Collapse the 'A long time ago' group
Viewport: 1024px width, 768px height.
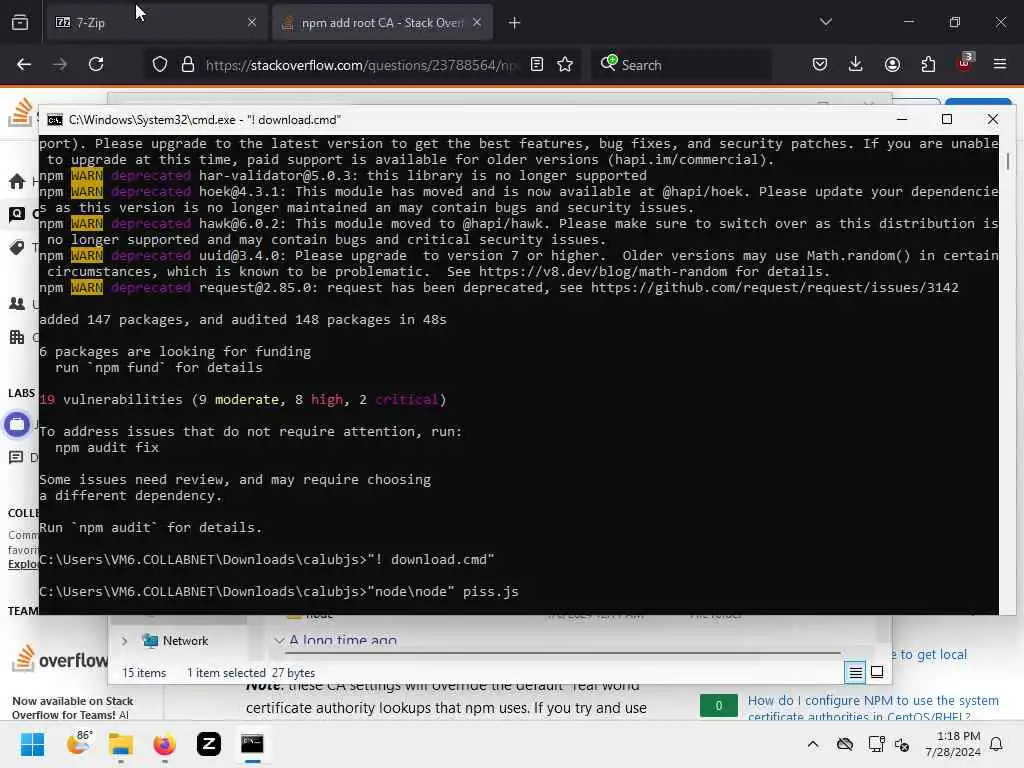(280, 641)
